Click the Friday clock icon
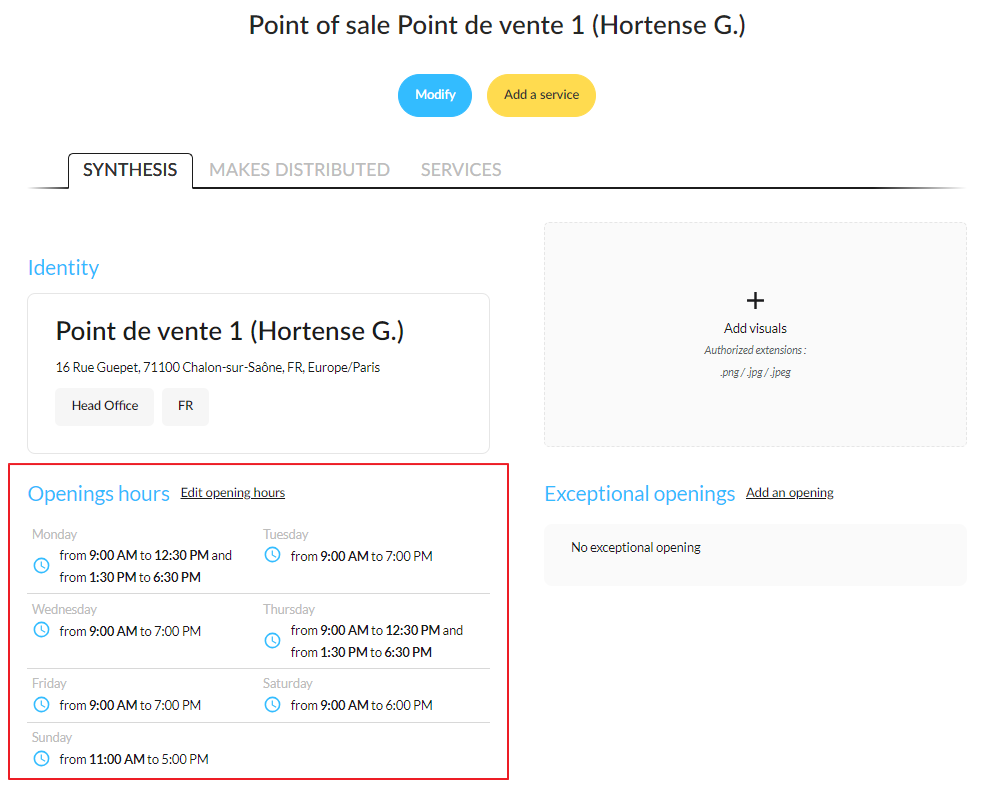The width and height of the screenshot is (982, 785). click(x=41, y=705)
